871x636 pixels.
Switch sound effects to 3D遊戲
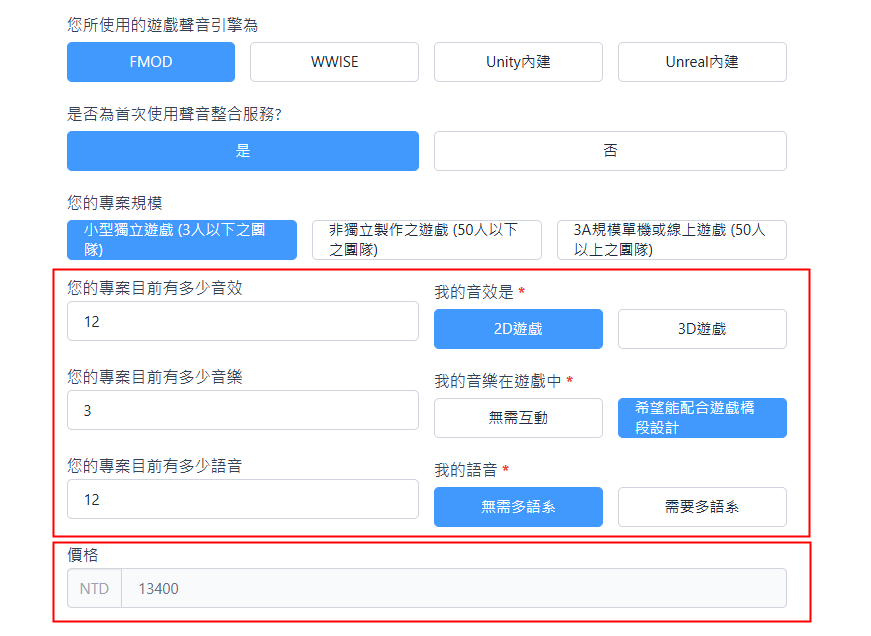[702, 329]
